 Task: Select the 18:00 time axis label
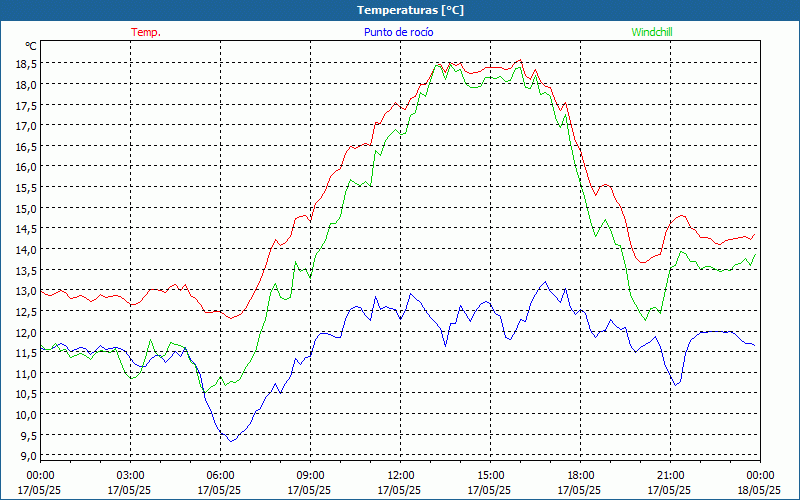pyautogui.click(x=580, y=475)
